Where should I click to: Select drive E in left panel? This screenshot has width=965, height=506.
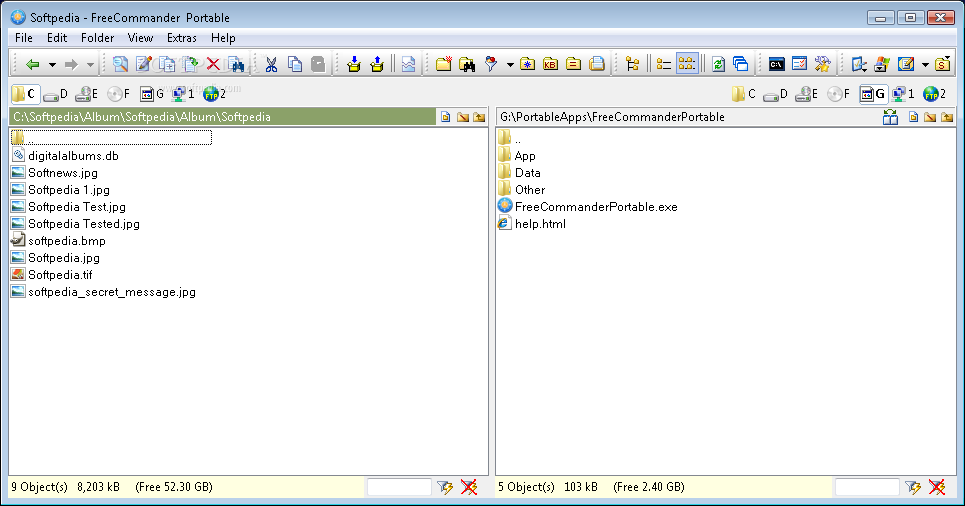(x=86, y=94)
